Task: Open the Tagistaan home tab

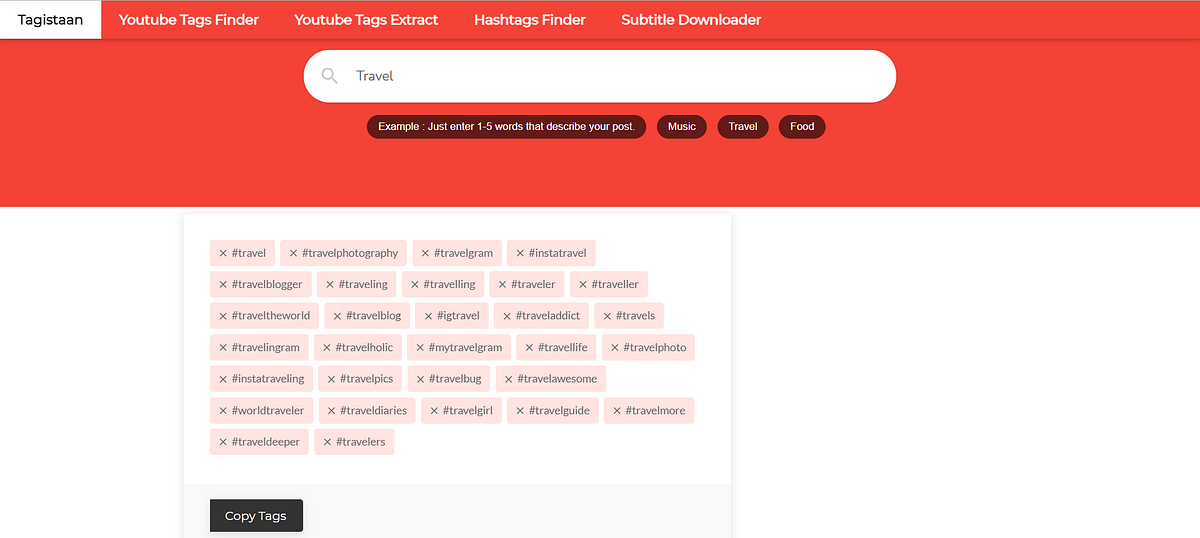Action: tap(50, 20)
